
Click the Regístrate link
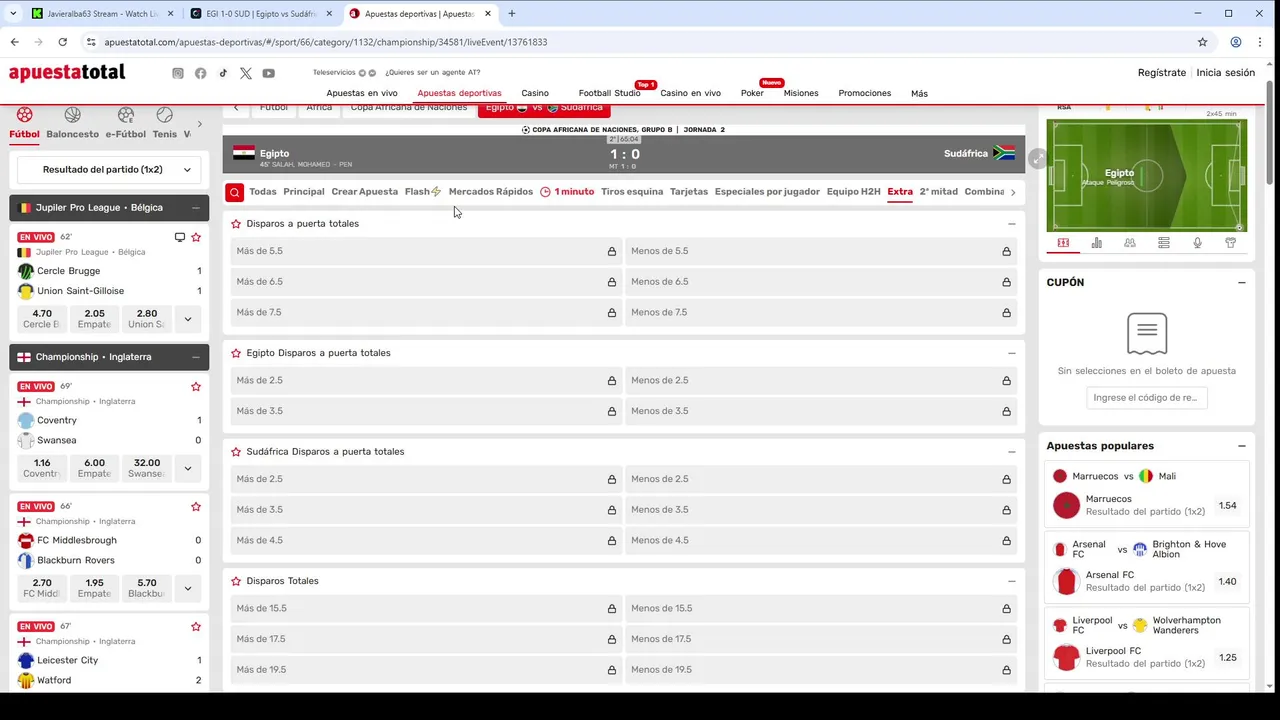(1162, 73)
